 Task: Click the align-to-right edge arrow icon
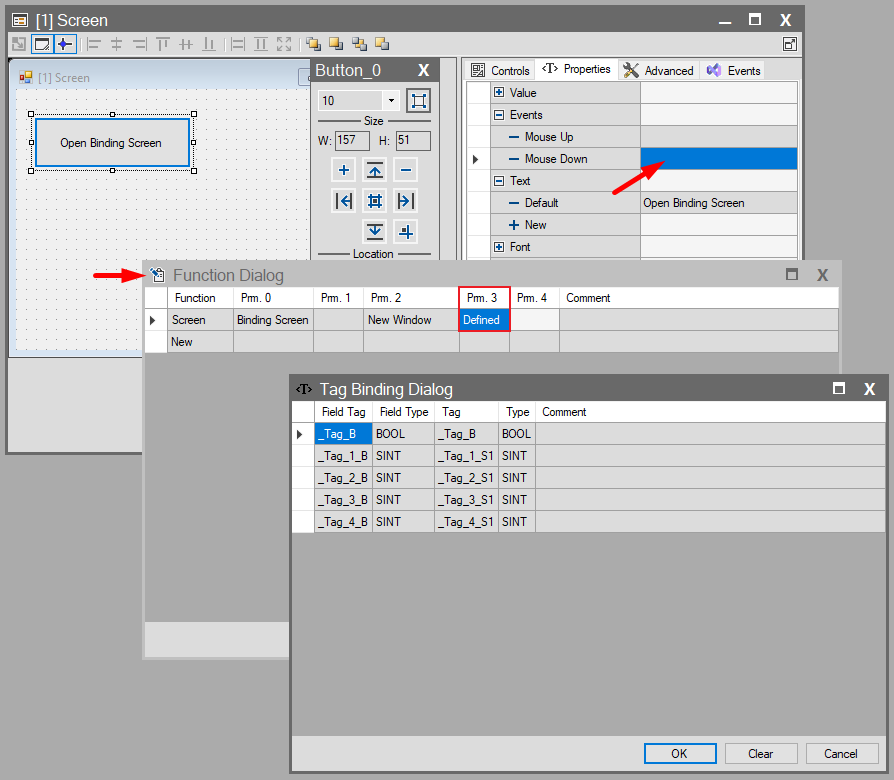[405, 201]
